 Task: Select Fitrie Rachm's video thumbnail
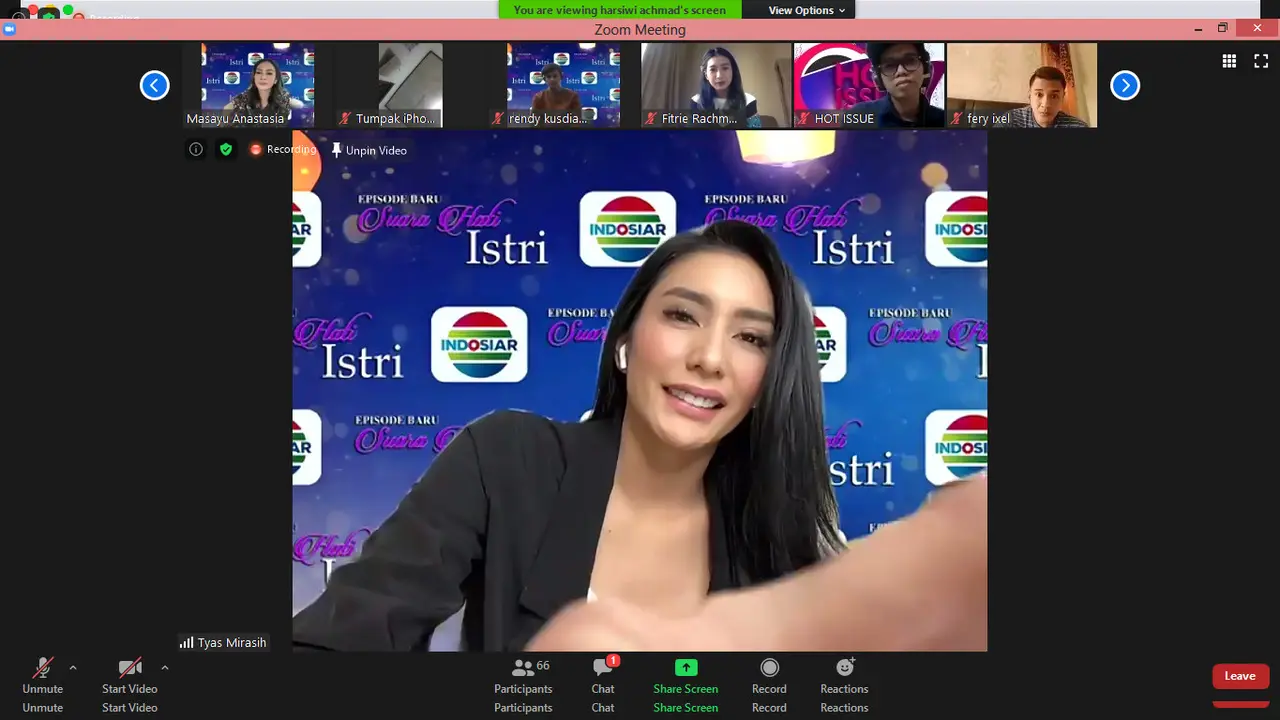click(x=716, y=85)
